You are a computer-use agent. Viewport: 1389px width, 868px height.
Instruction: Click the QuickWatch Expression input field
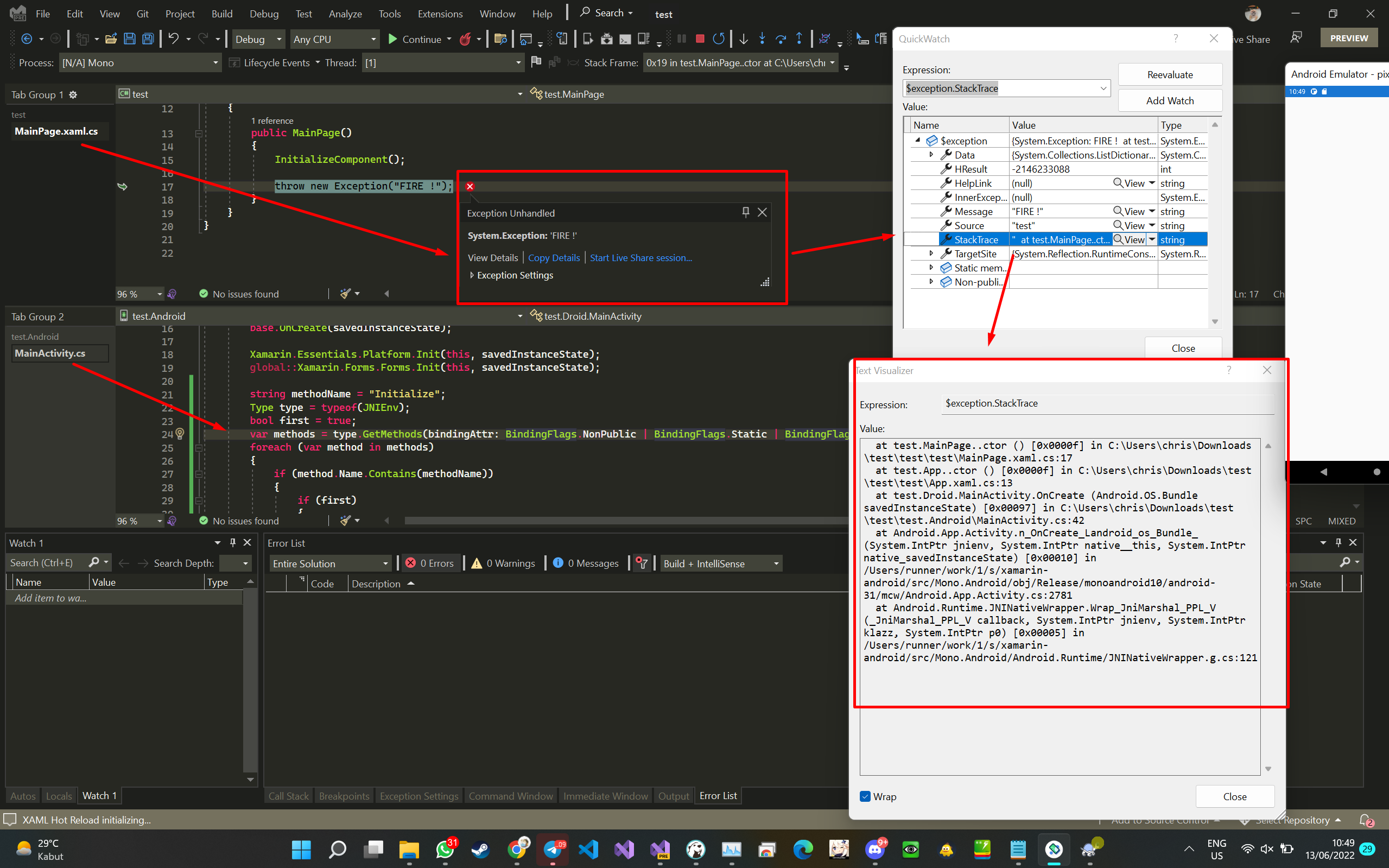point(1006,88)
